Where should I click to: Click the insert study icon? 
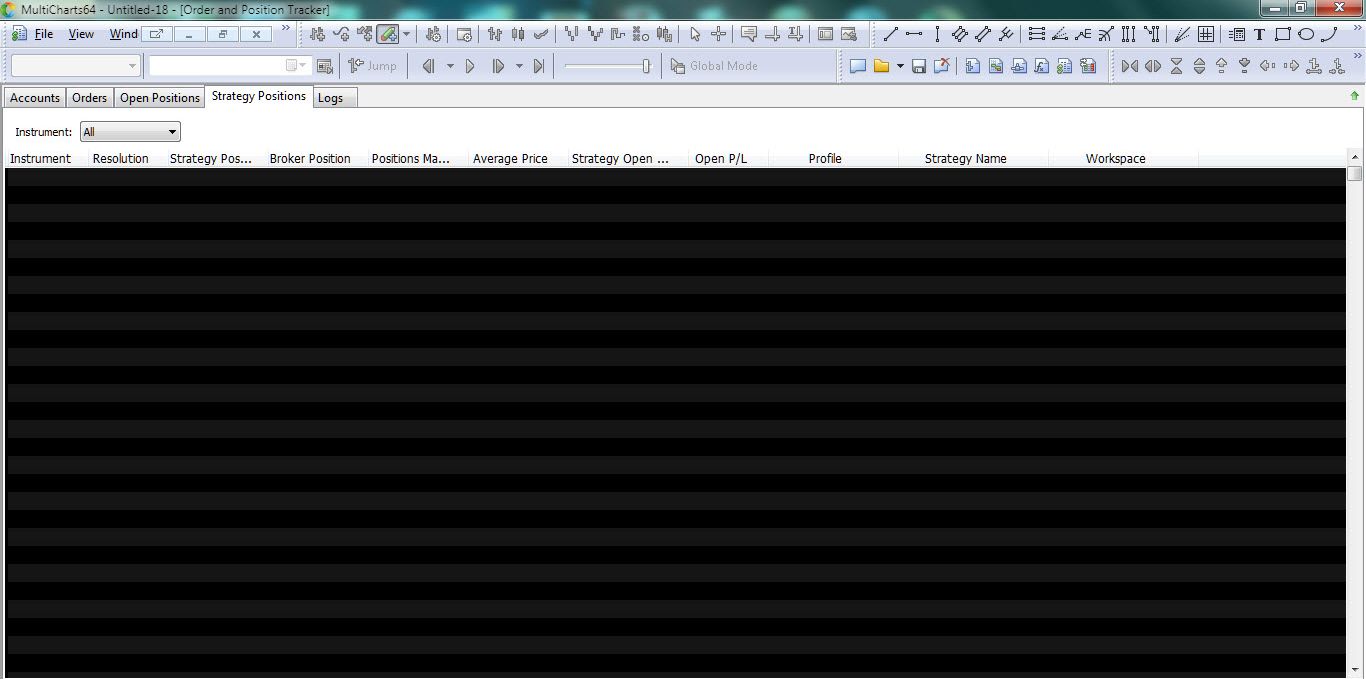click(342, 34)
